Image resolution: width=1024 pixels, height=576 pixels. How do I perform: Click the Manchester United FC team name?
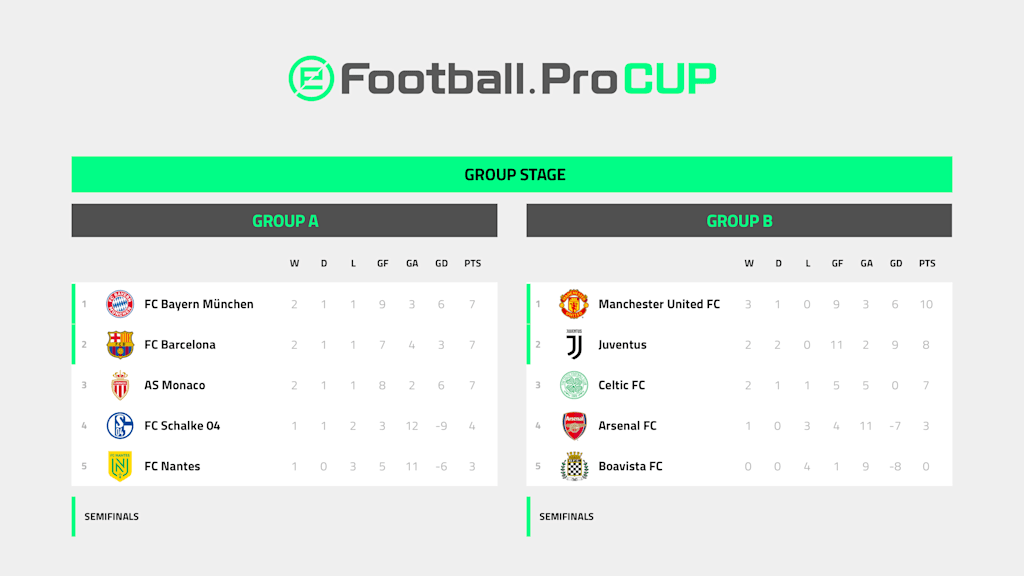659,304
